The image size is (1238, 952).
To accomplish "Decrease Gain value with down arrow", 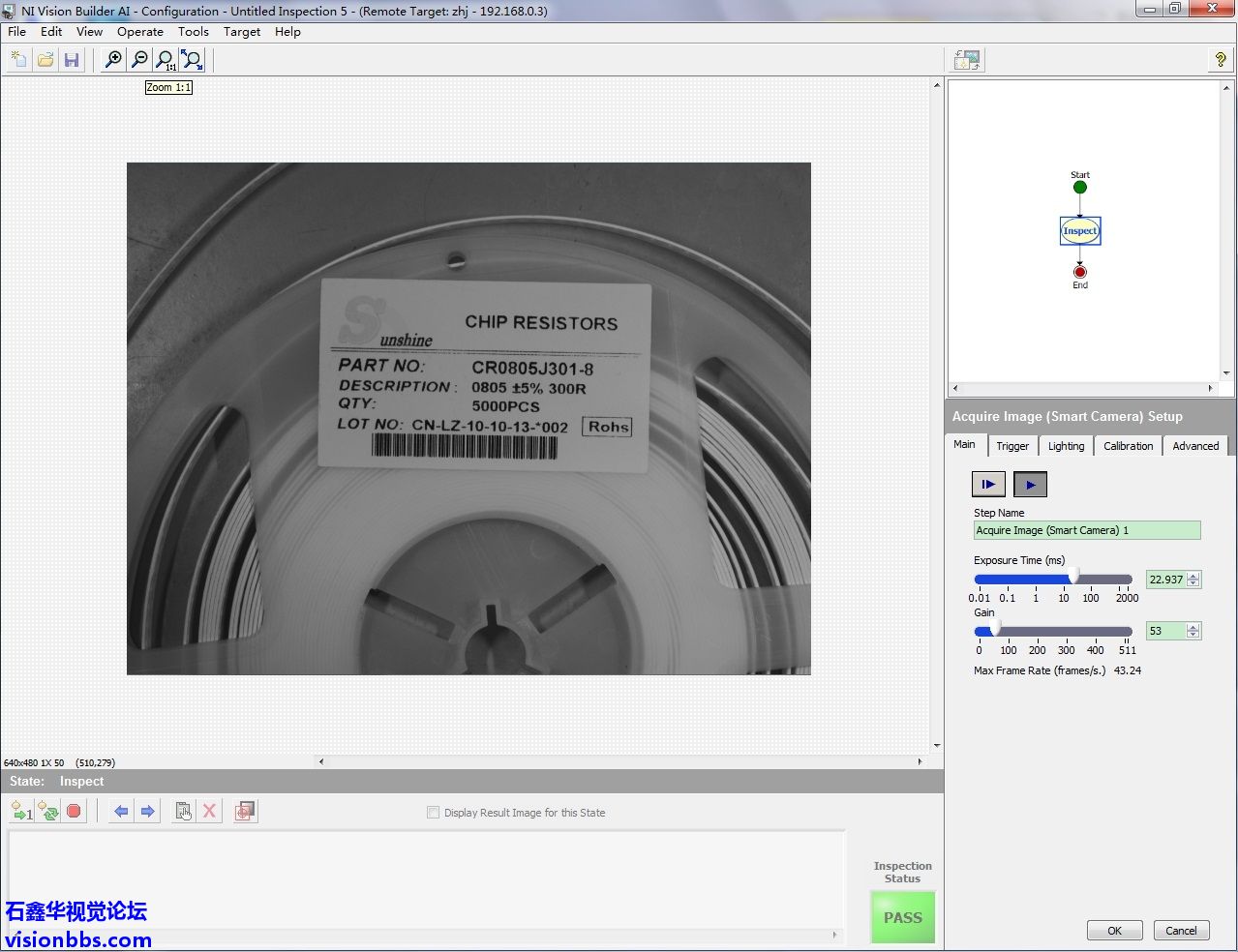I will (1193, 635).
